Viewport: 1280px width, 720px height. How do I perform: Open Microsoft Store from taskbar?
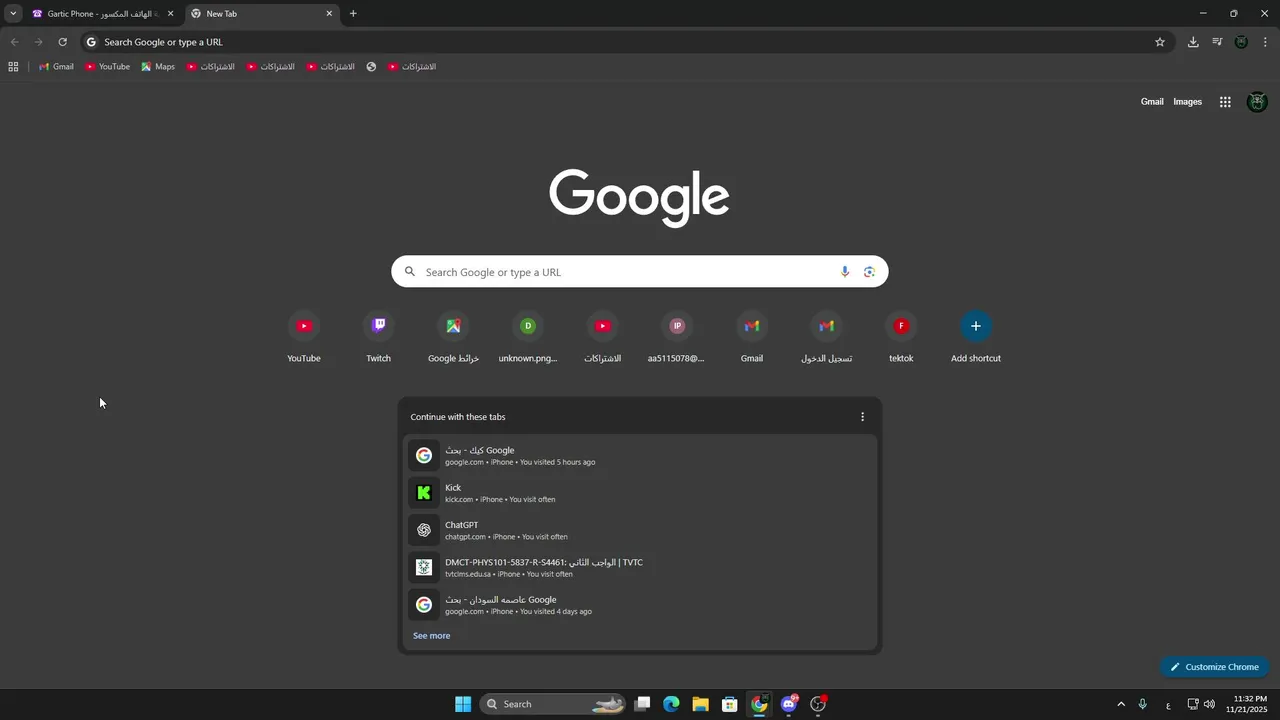730,704
